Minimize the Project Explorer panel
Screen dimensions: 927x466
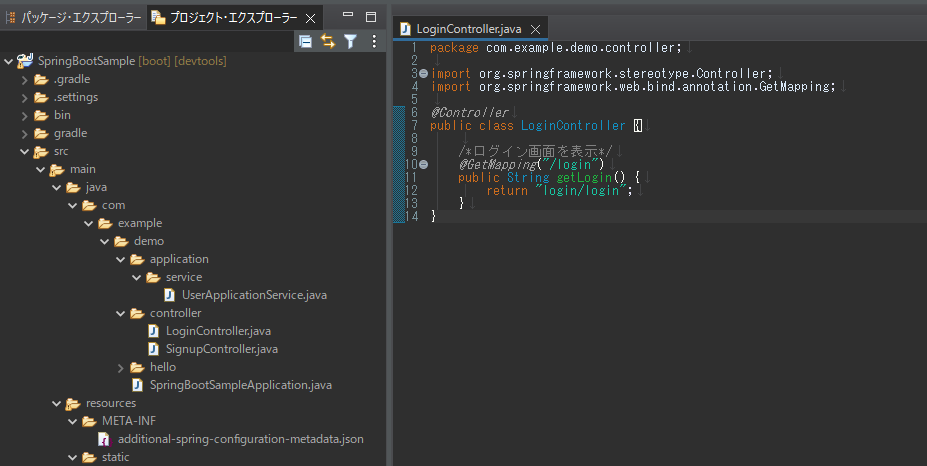[x=346, y=17]
